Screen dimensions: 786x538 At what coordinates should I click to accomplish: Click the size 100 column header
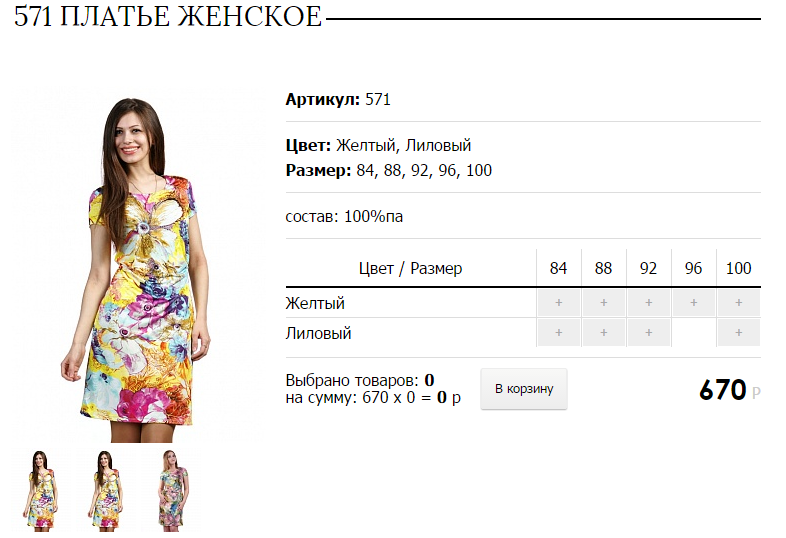tap(739, 268)
